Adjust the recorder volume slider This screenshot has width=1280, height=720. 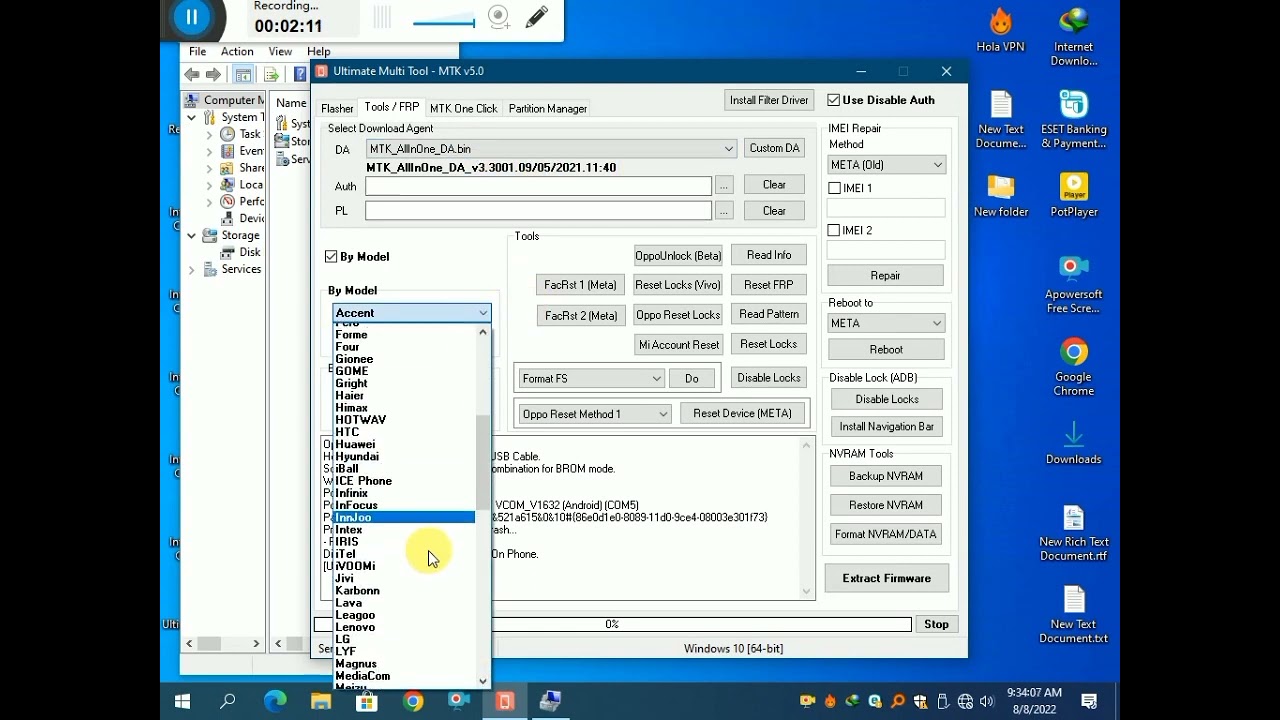pyautogui.click(x=443, y=22)
